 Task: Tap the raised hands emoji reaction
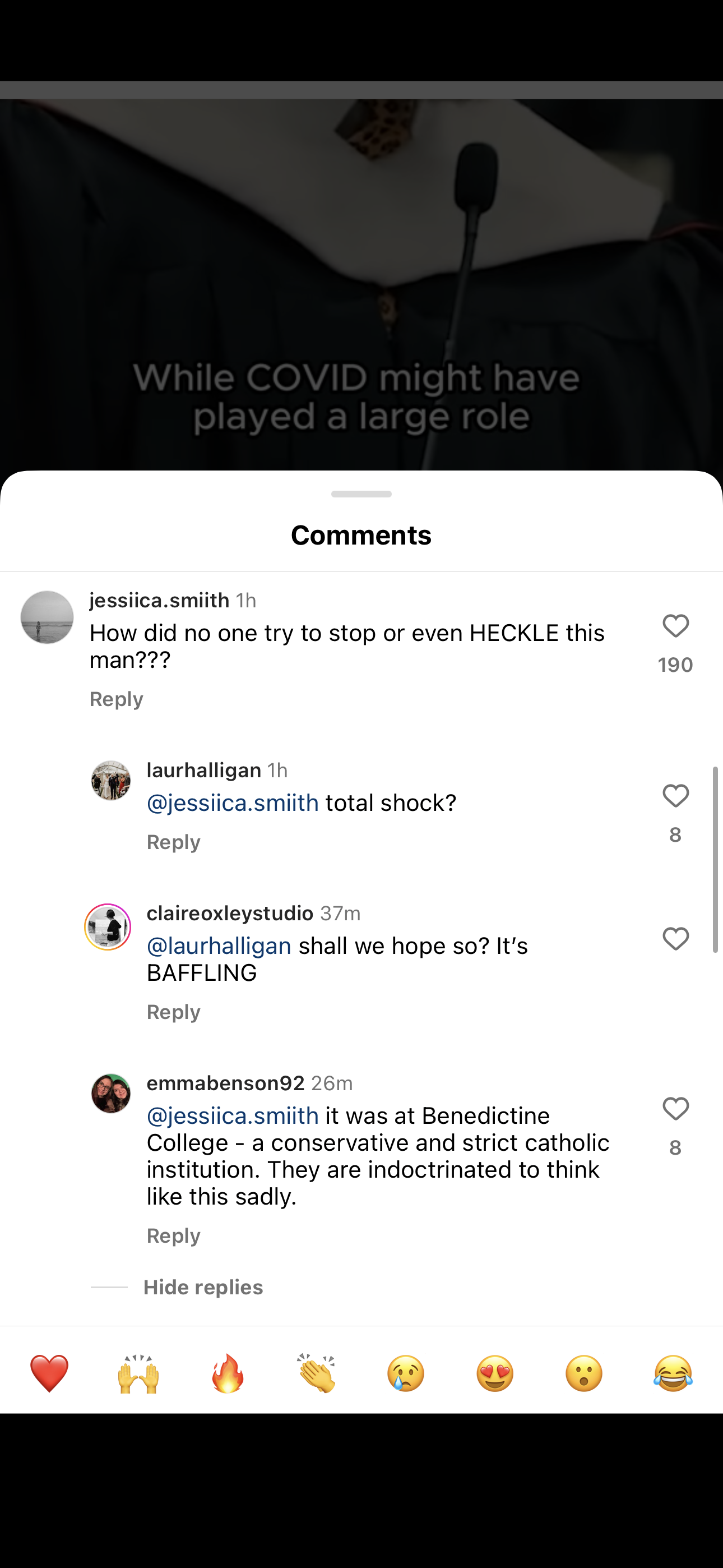138,1373
